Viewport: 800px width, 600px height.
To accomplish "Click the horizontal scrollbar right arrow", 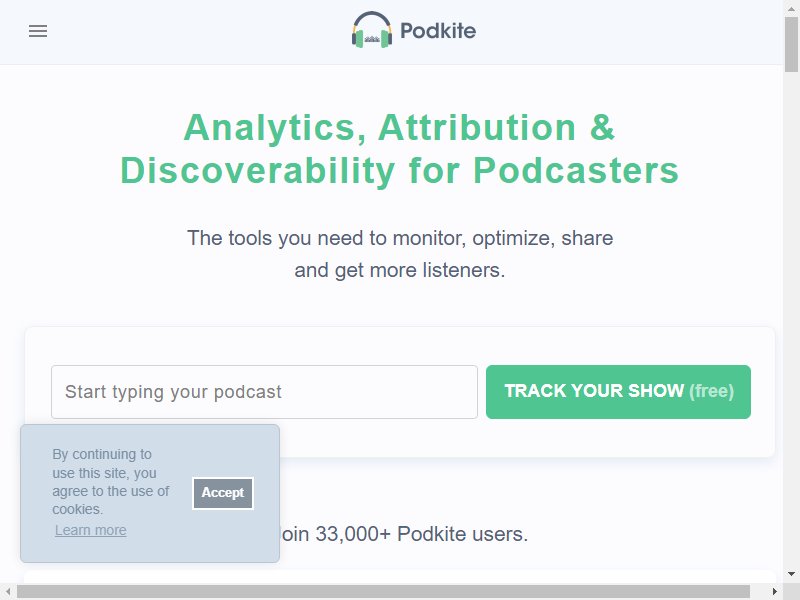I will 775,592.
